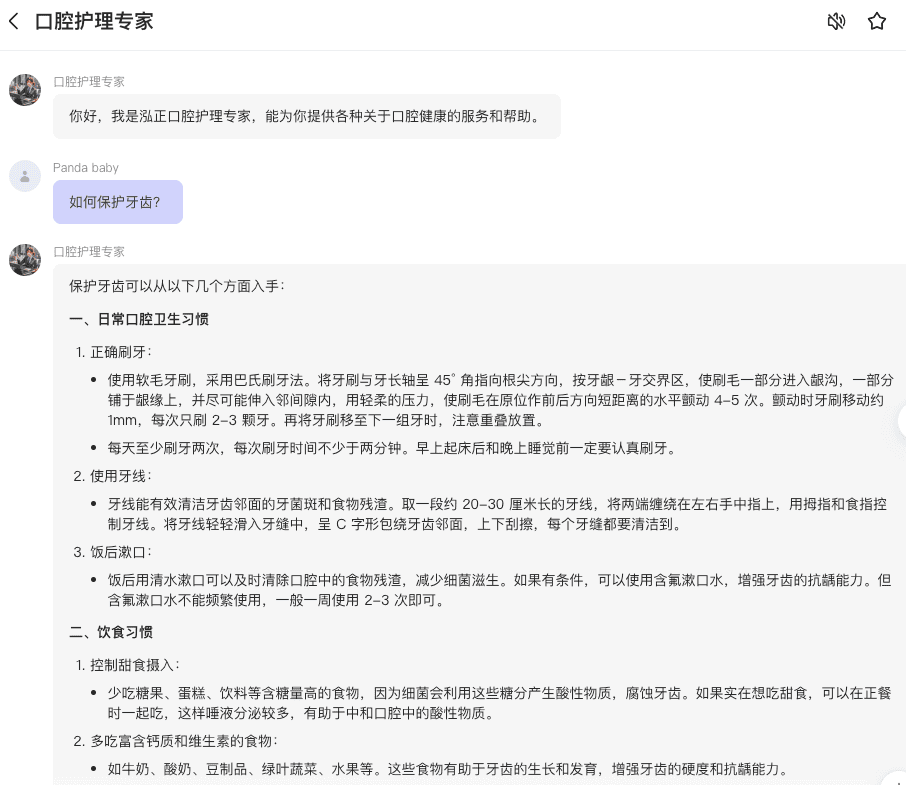The width and height of the screenshot is (906, 785).
Task: Click the 口腔护理专家 page title
Action: coord(94,21)
